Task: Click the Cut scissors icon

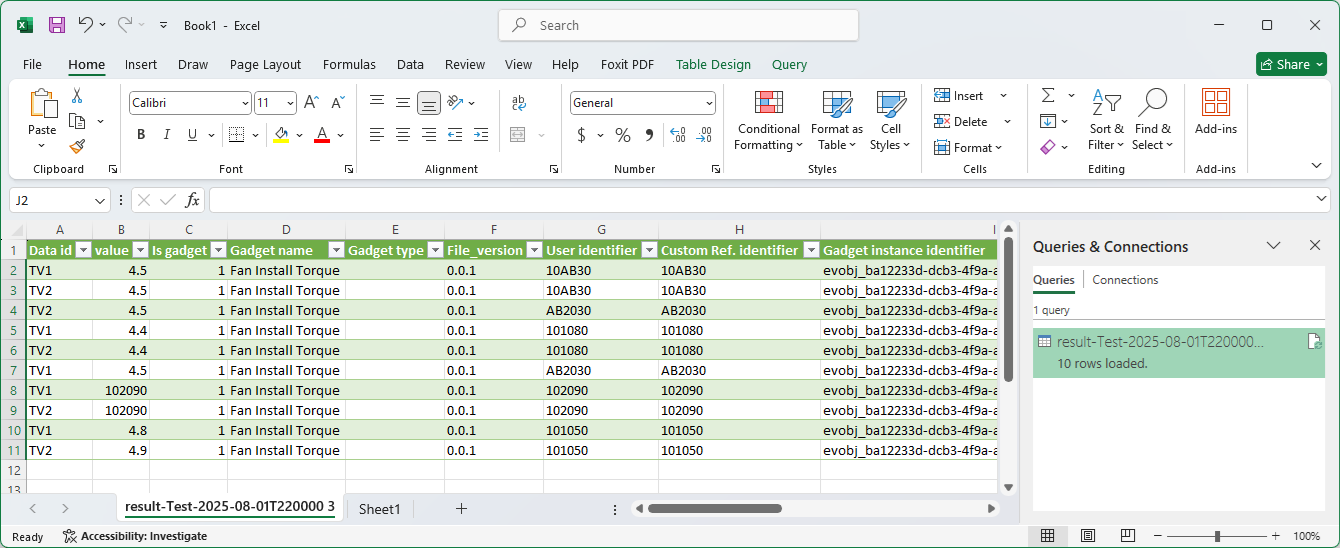Action: point(77,96)
